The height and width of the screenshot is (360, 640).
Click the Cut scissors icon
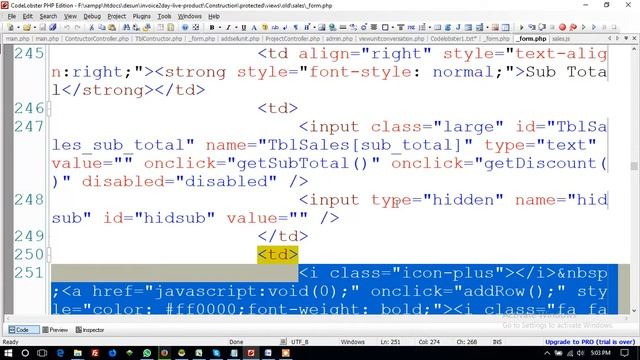tap(91, 27)
